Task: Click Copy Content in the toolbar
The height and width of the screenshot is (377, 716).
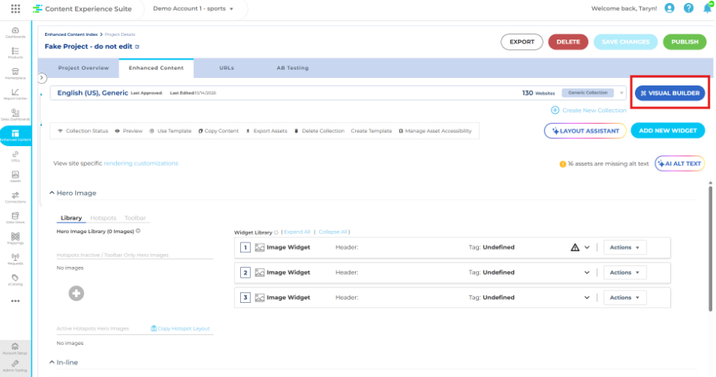Action: click(218, 131)
